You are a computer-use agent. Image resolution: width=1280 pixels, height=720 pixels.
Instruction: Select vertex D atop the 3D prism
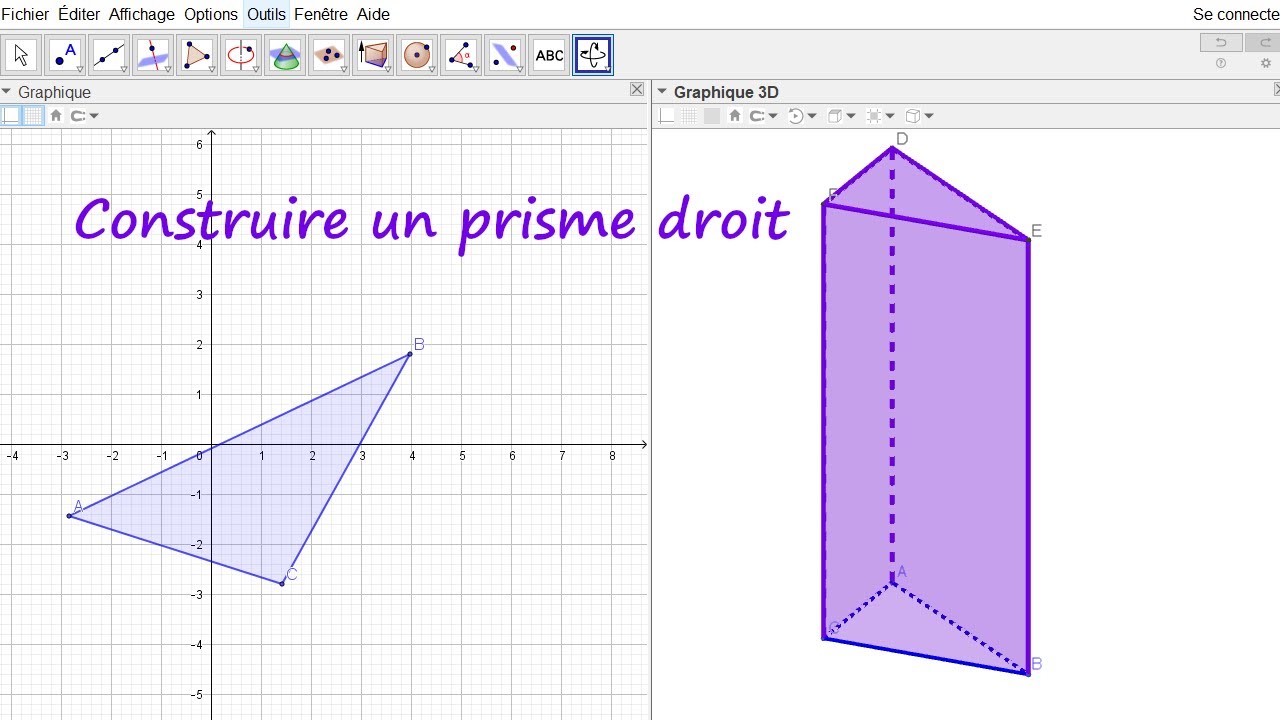(892, 148)
